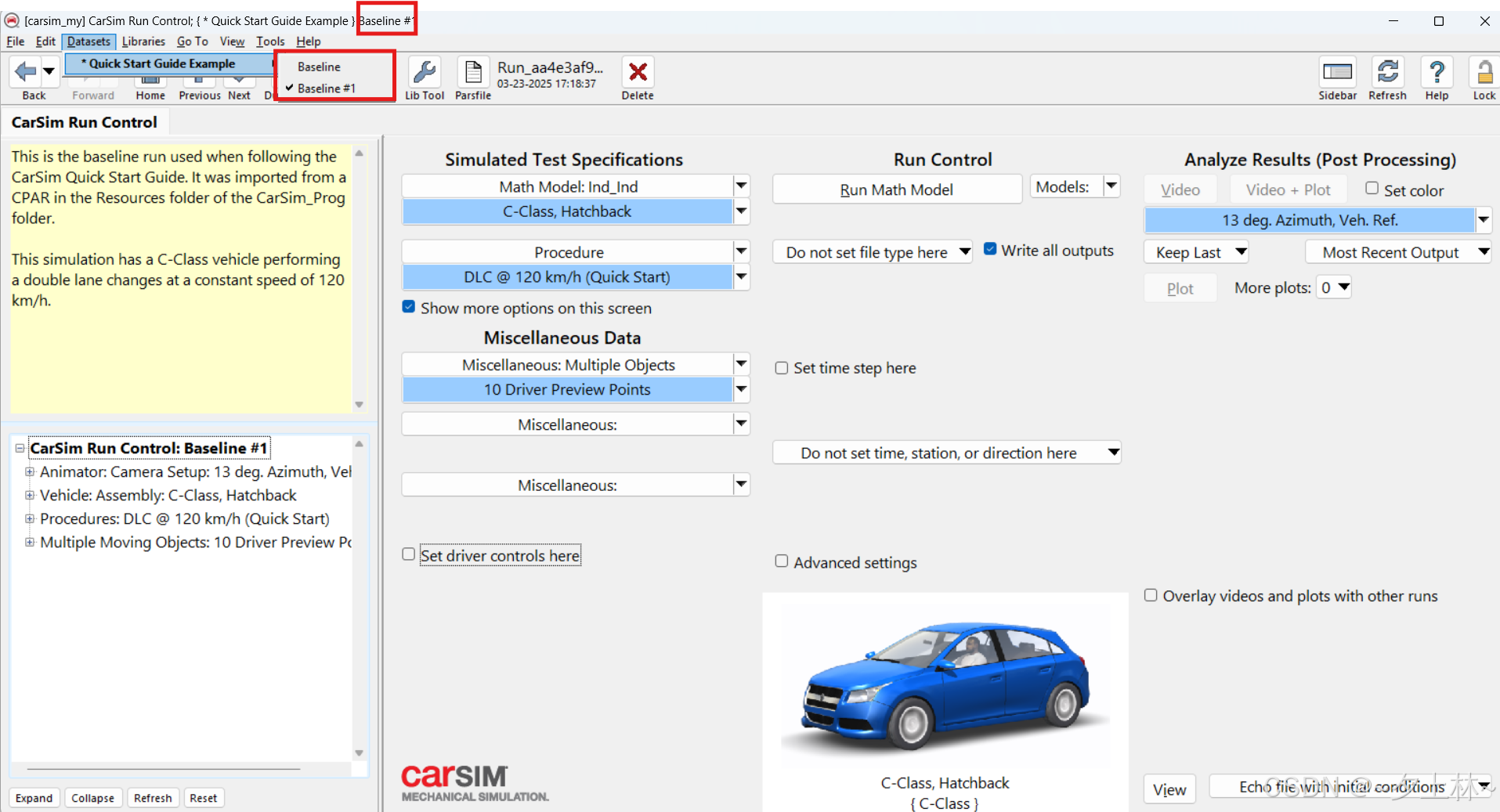Screen dimensions: 1500x812
Task: Open the Most Recent Output dropdown
Action: pyautogui.click(x=1398, y=252)
